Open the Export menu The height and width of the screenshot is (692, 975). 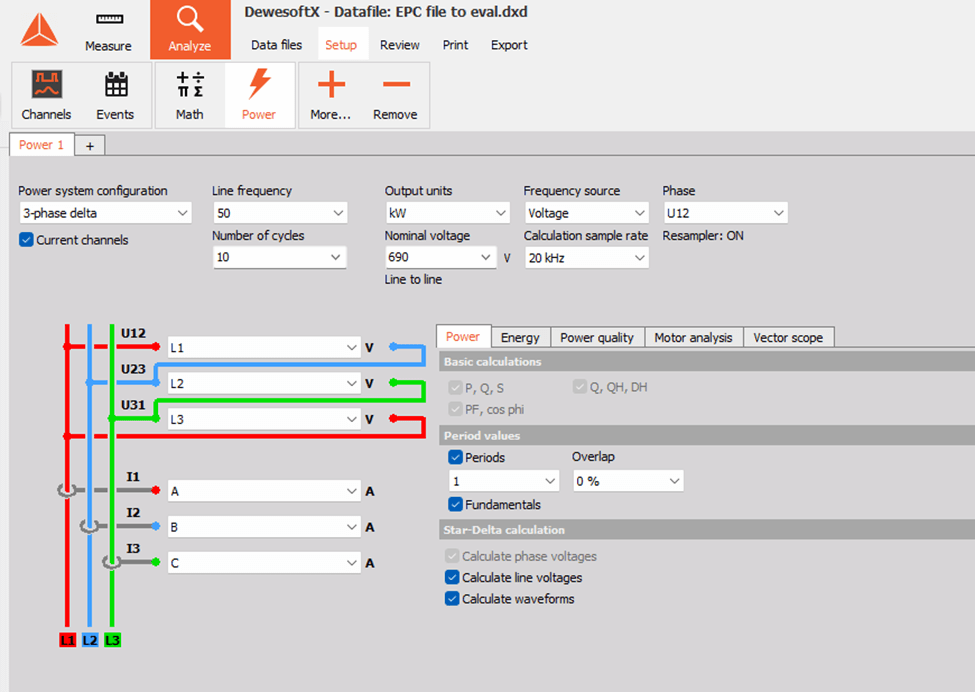tap(509, 45)
